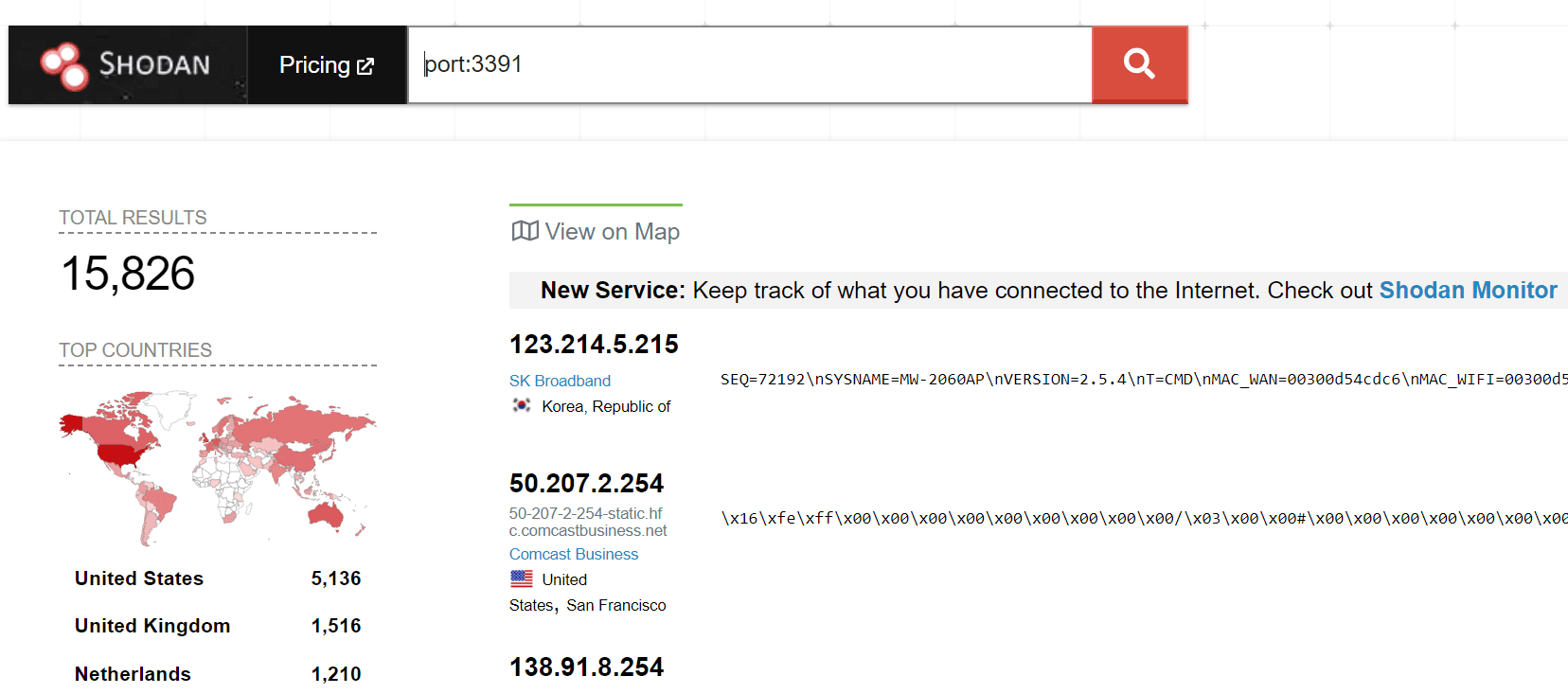
Task: Open the Shodan Monitor link
Action: pyautogui.click(x=1468, y=291)
